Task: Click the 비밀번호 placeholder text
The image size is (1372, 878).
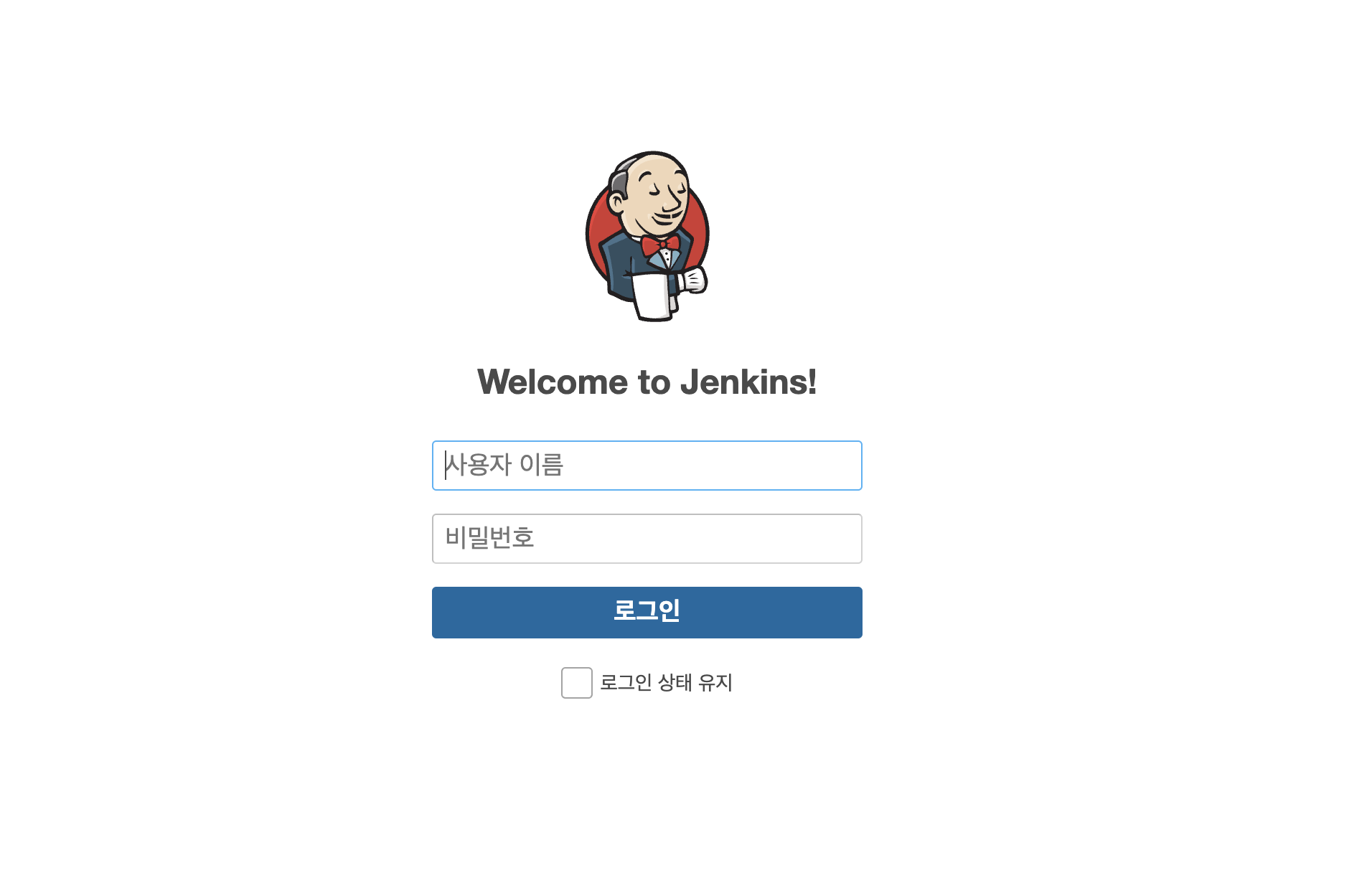Action: tap(490, 538)
